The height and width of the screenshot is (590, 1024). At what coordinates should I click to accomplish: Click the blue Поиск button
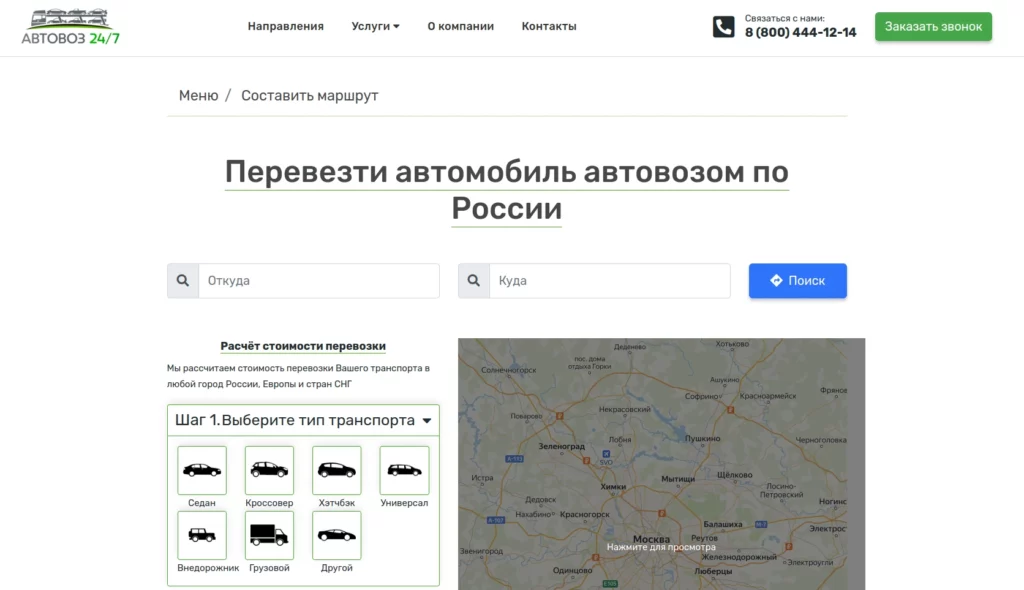797,280
